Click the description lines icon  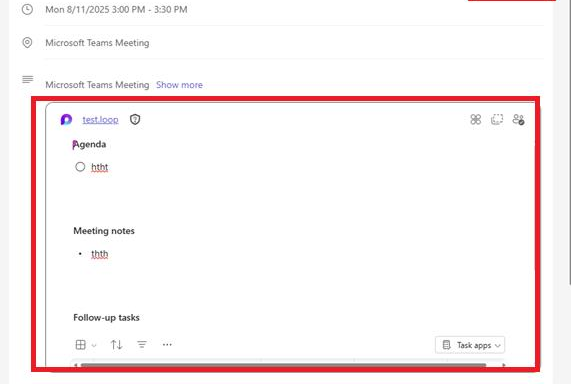(x=27, y=79)
